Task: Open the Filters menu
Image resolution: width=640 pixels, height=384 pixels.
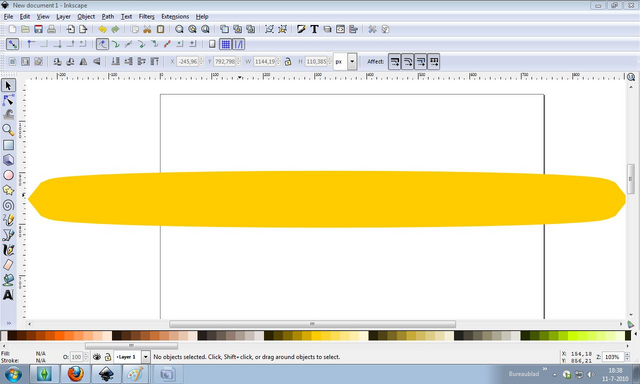Action: [x=147, y=17]
